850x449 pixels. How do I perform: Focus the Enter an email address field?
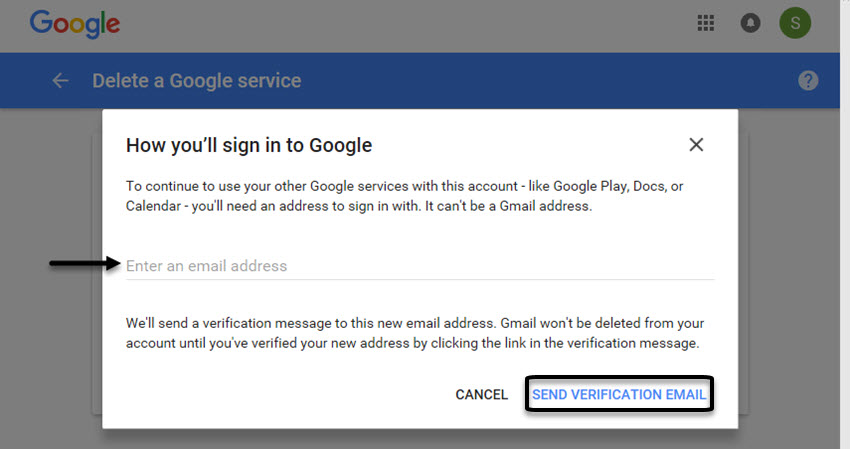tap(420, 266)
